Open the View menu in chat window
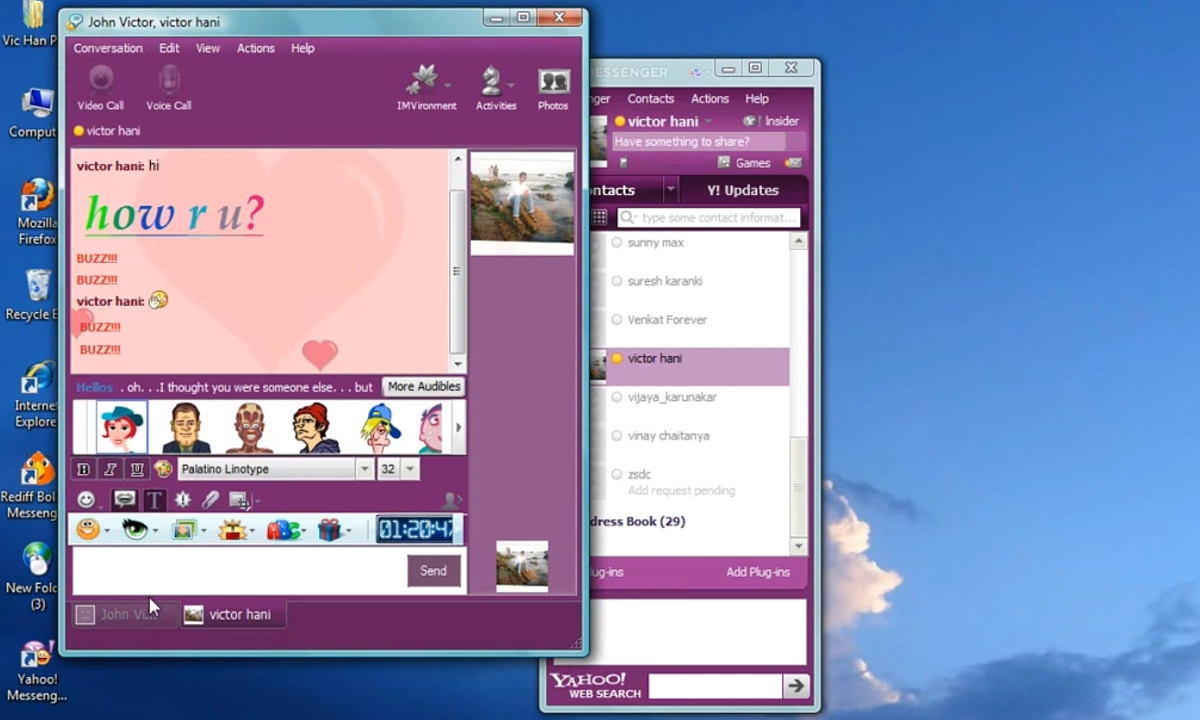This screenshot has height=720, width=1200. coord(208,48)
